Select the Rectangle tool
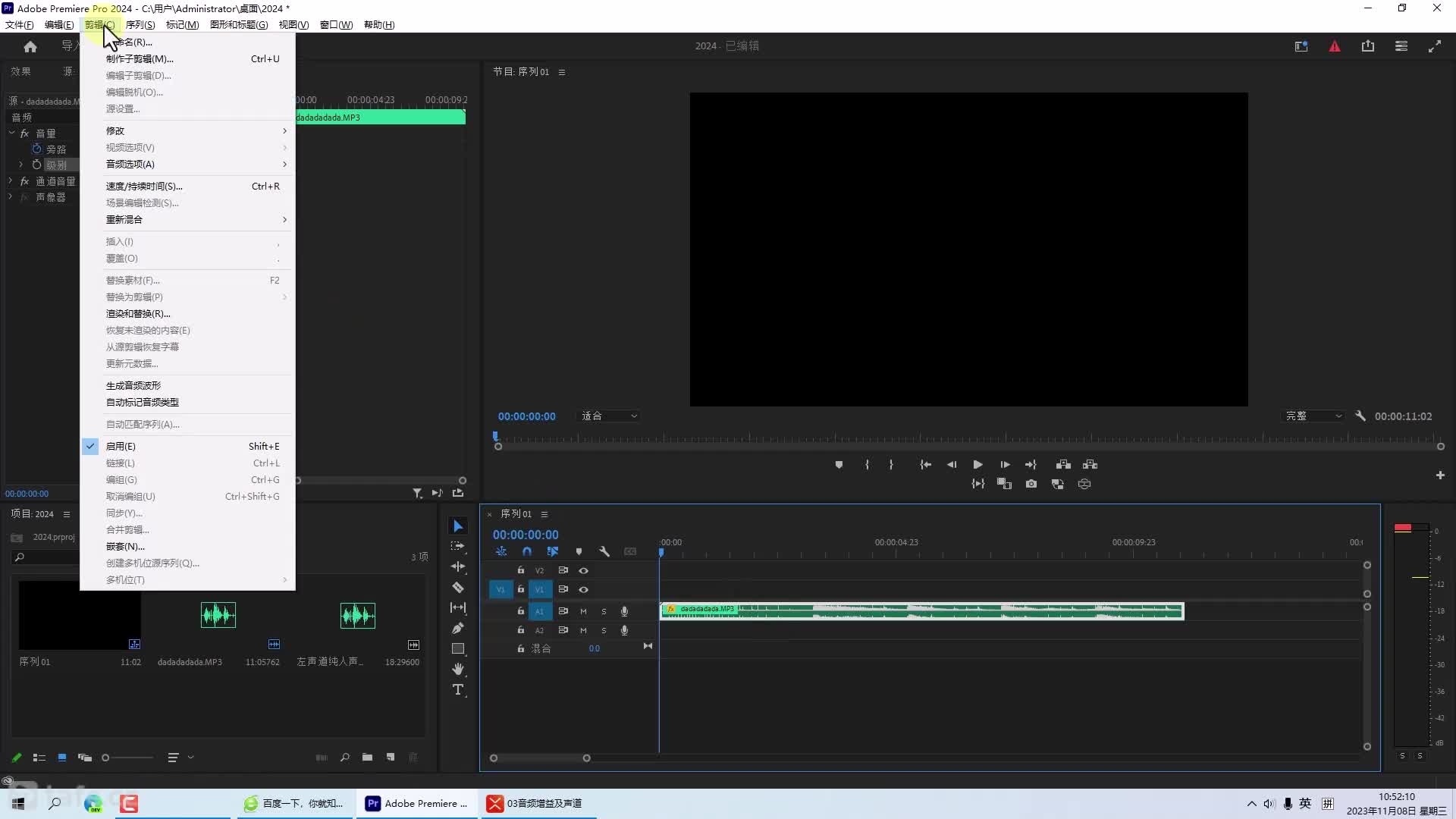The width and height of the screenshot is (1456, 819). point(458,648)
